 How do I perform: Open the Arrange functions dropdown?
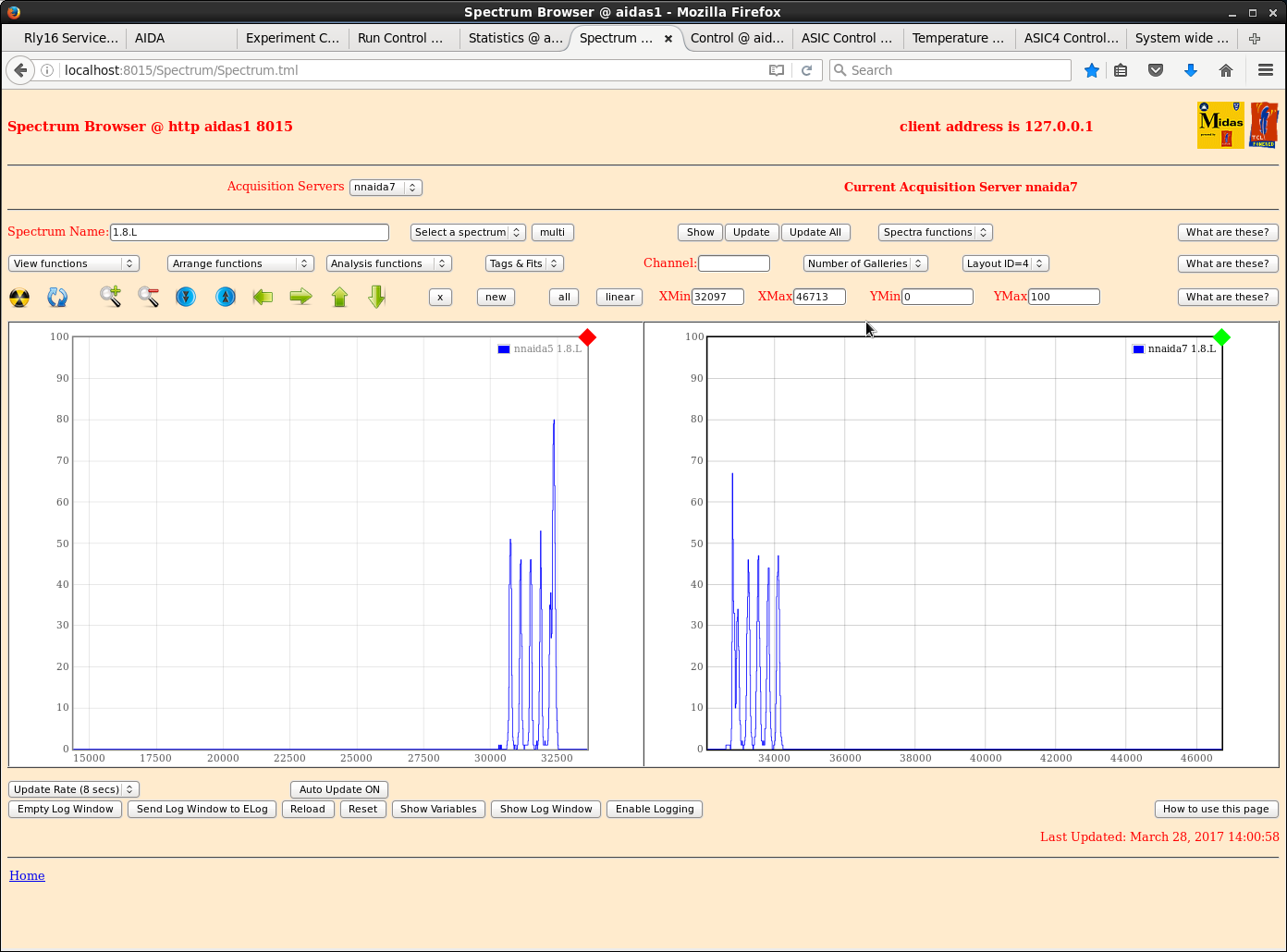(x=240, y=263)
